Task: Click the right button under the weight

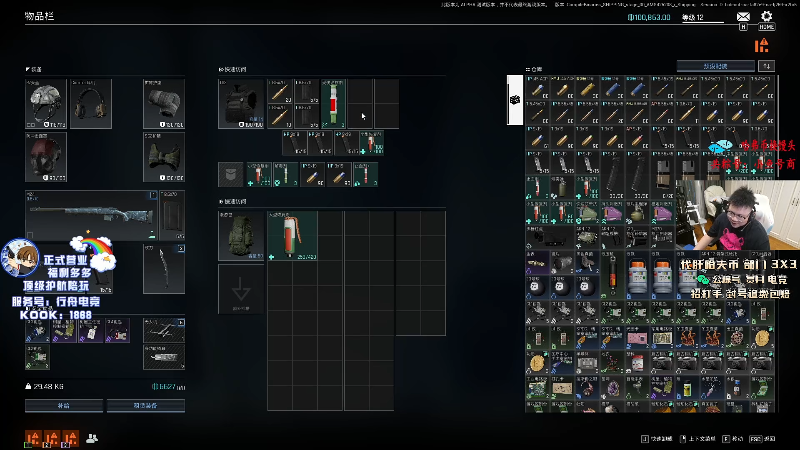Action: (146, 406)
